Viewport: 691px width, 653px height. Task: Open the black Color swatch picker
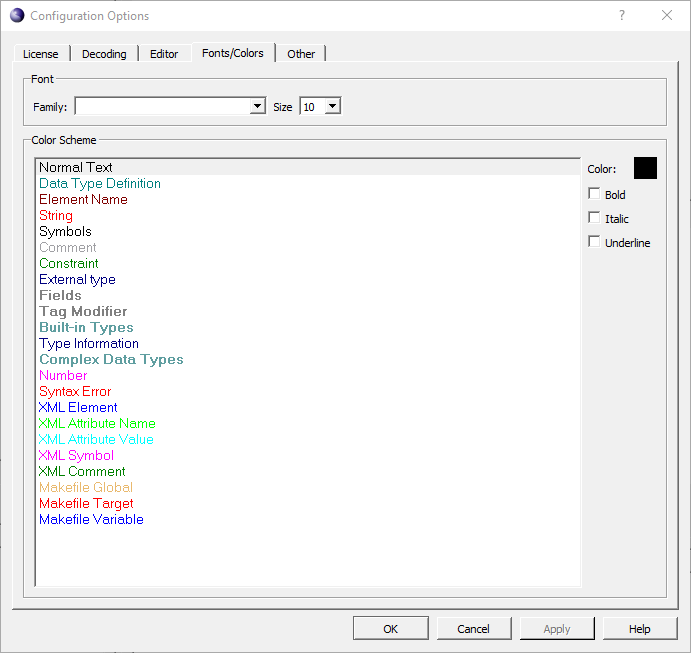(x=645, y=168)
